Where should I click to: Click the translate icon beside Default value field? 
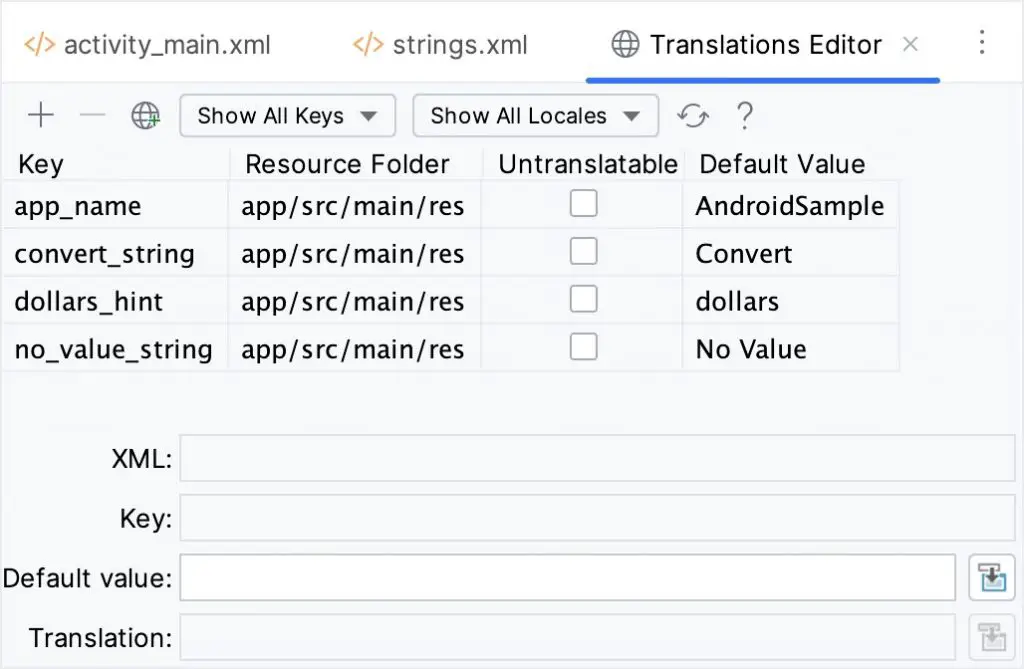[991, 578]
